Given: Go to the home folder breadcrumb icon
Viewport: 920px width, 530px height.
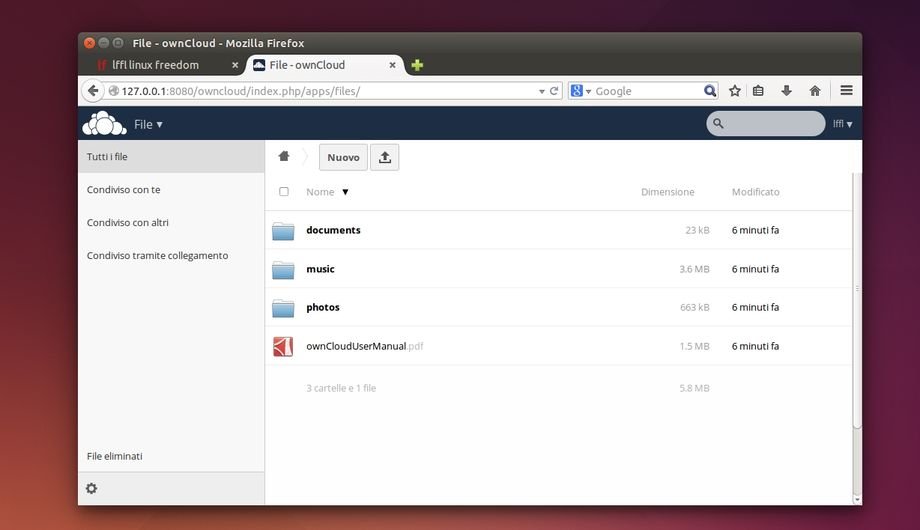Looking at the screenshot, I should pyautogui.click(x=284, y=157).
